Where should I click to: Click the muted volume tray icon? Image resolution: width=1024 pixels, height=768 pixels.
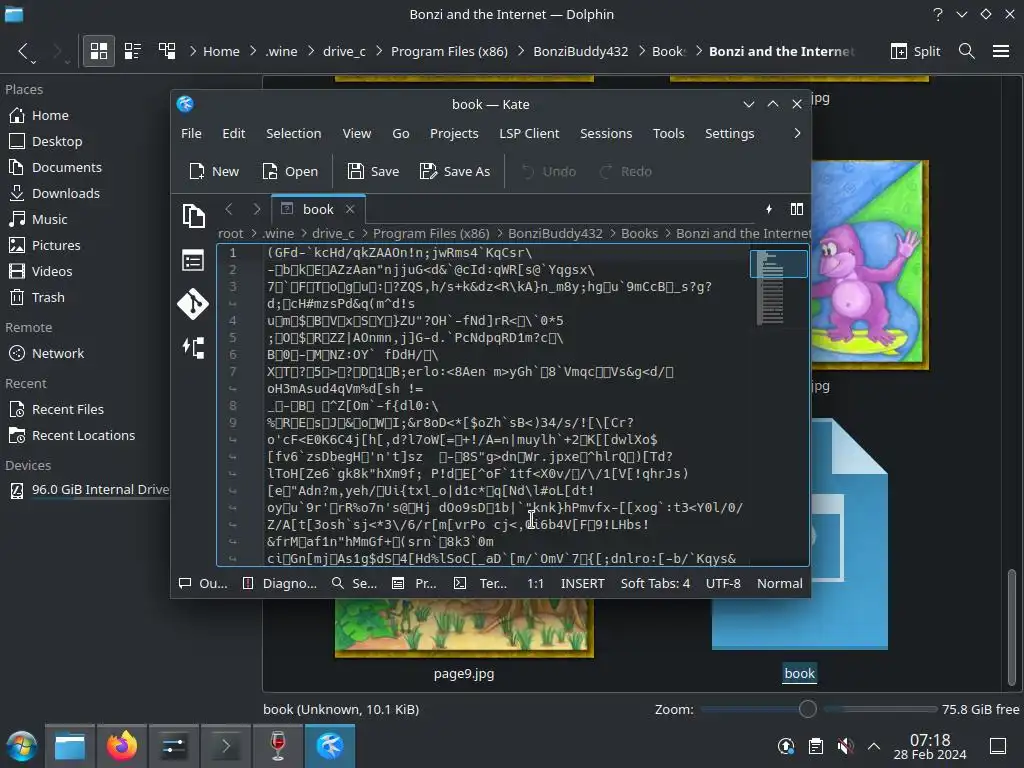pyautogui.click(x=845, y=746)
